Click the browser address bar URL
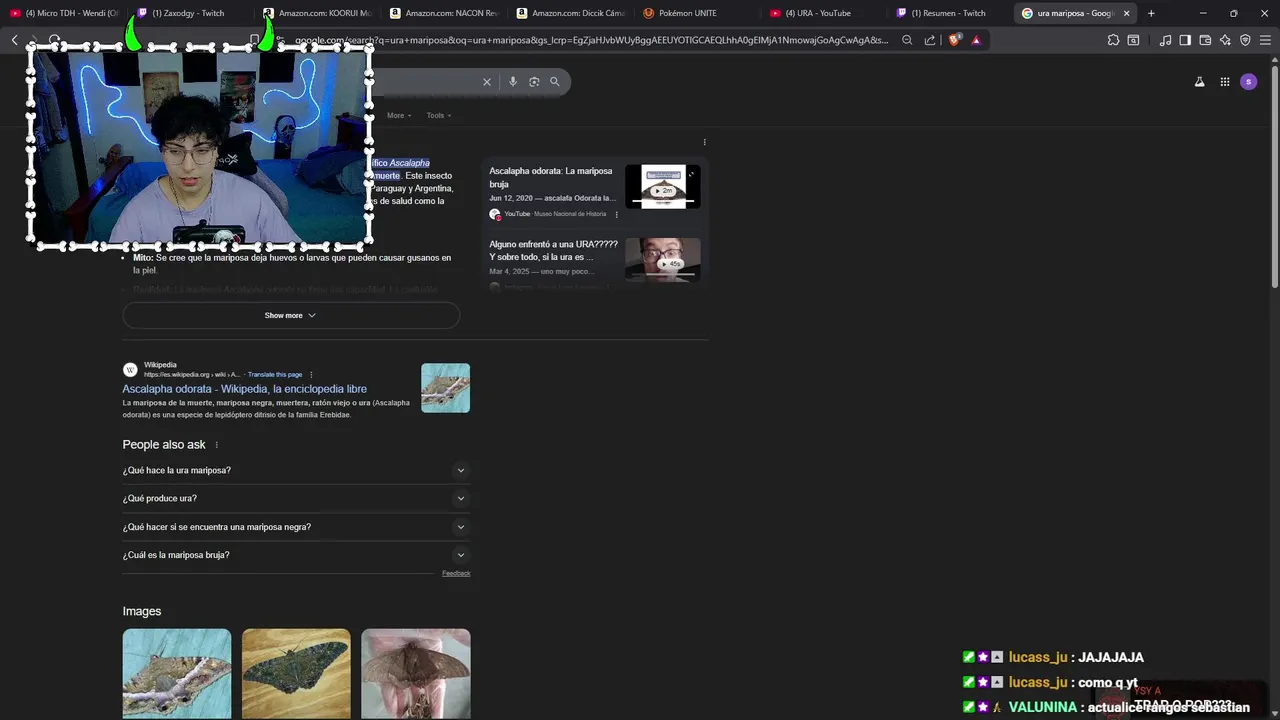This screenshot has width=1280, height=720. 590,40
